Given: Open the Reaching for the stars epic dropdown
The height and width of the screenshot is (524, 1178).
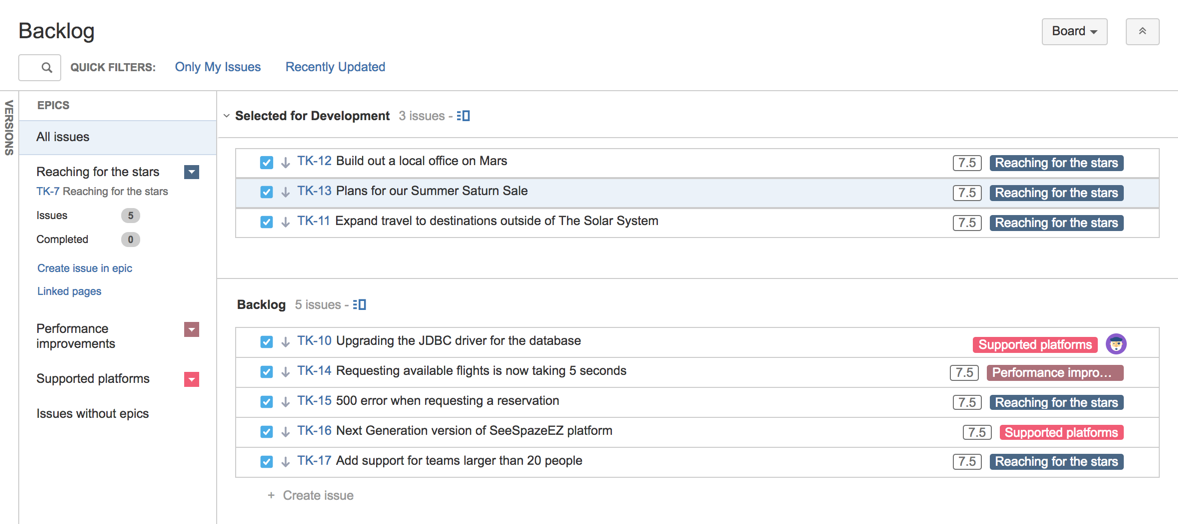Looking at the screenshot, I should (x=192, y=172).
